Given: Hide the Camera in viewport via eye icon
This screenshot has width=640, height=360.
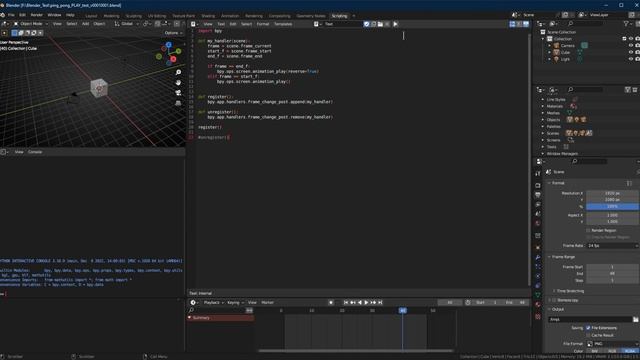Looking at the screenshot, I should tap(631, 45).
